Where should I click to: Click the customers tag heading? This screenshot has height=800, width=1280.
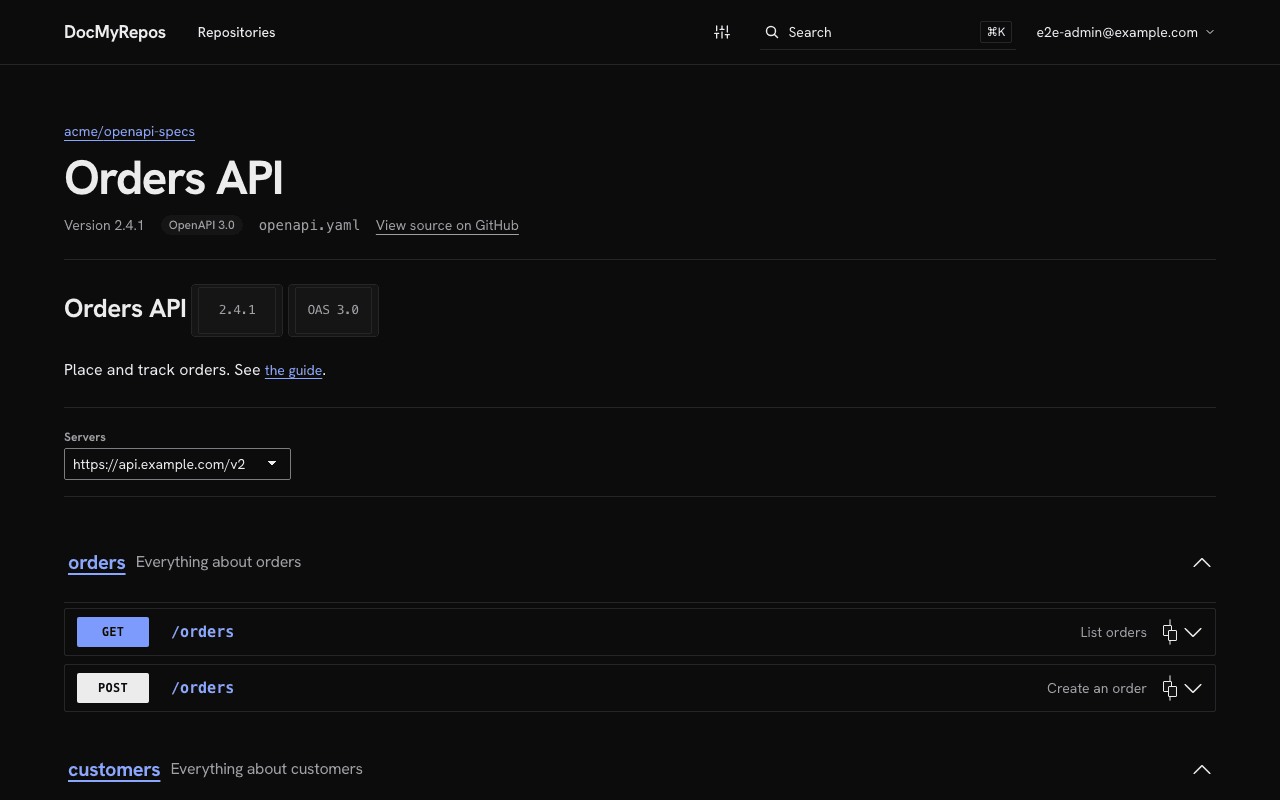[114, 769]
